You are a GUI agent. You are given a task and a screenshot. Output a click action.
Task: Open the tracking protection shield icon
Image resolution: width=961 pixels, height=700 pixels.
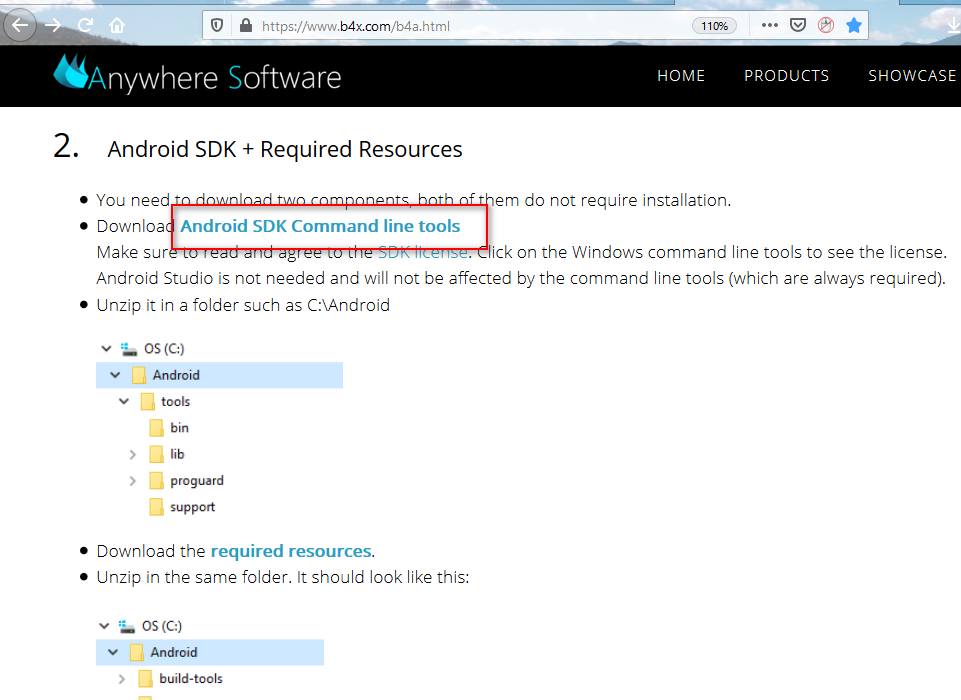pos(217,26)
